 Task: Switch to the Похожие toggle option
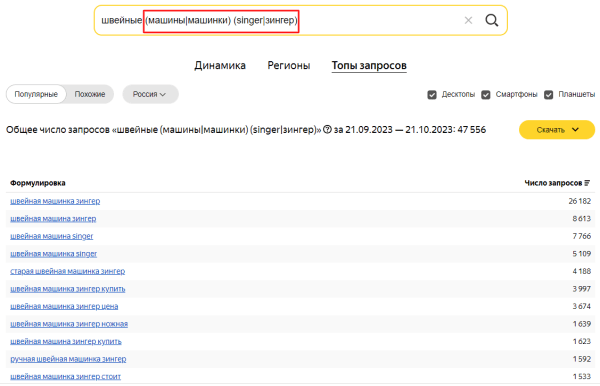(x=90, y=94)
